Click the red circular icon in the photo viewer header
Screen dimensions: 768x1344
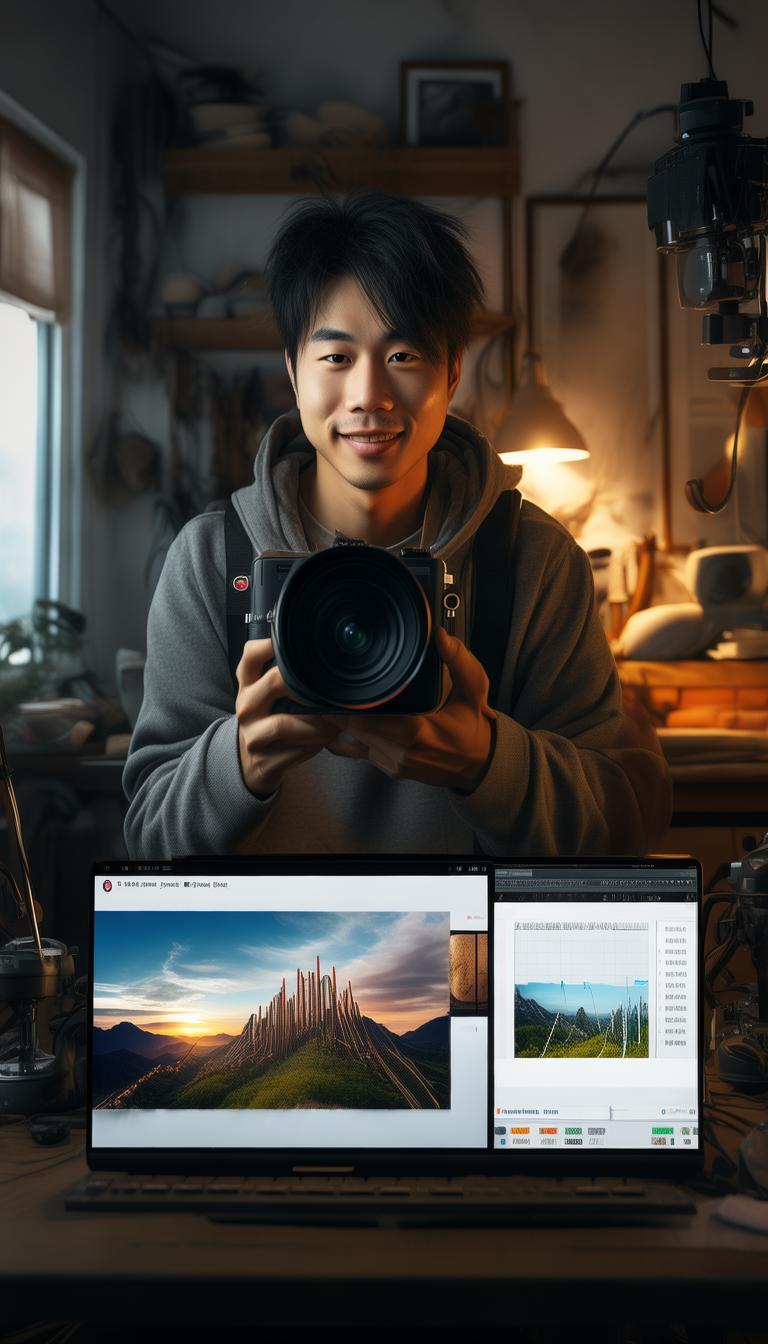click(107, 885)
